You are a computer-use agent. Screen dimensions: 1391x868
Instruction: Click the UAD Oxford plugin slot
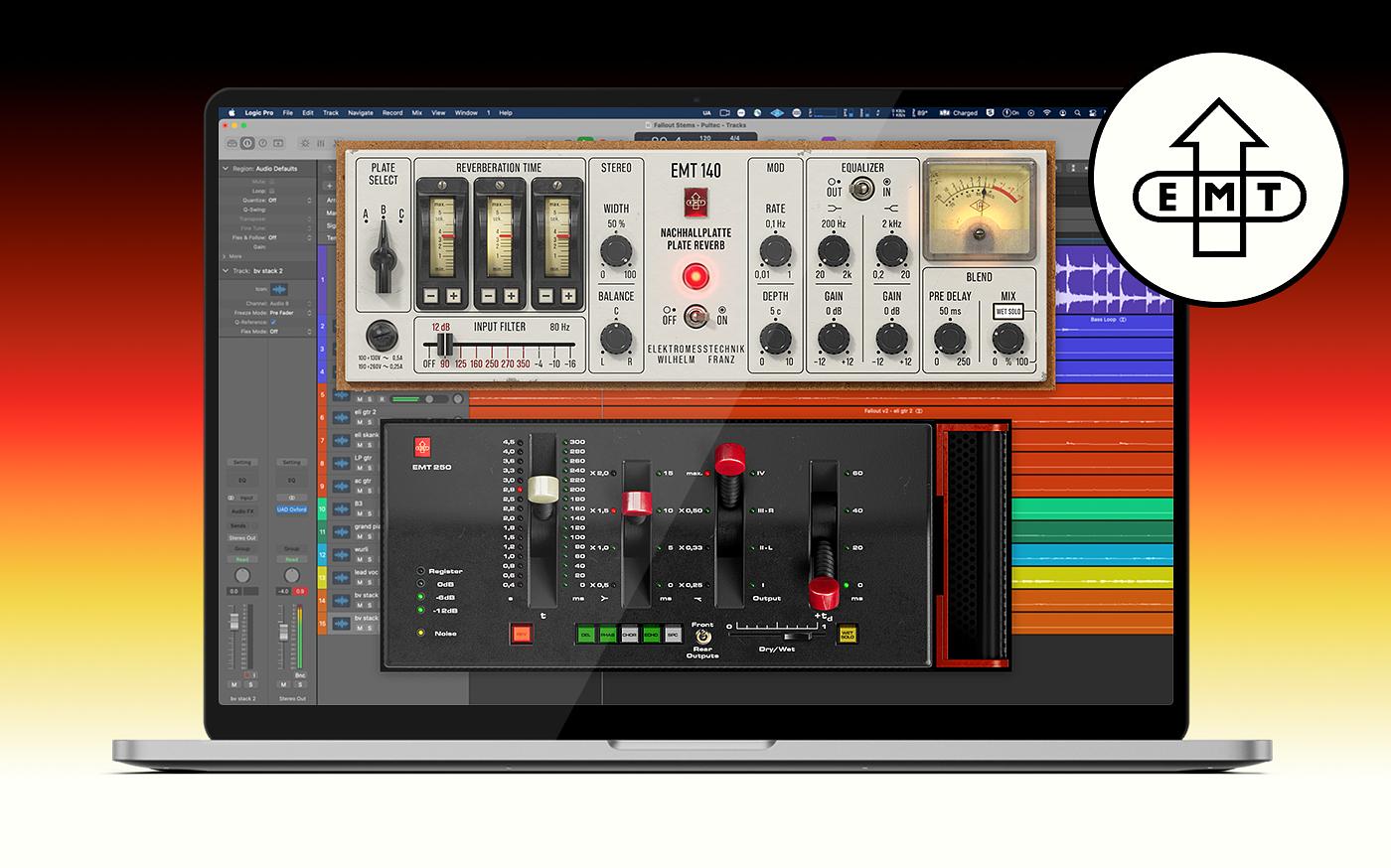pyautogui.click(x=291, y=509)
